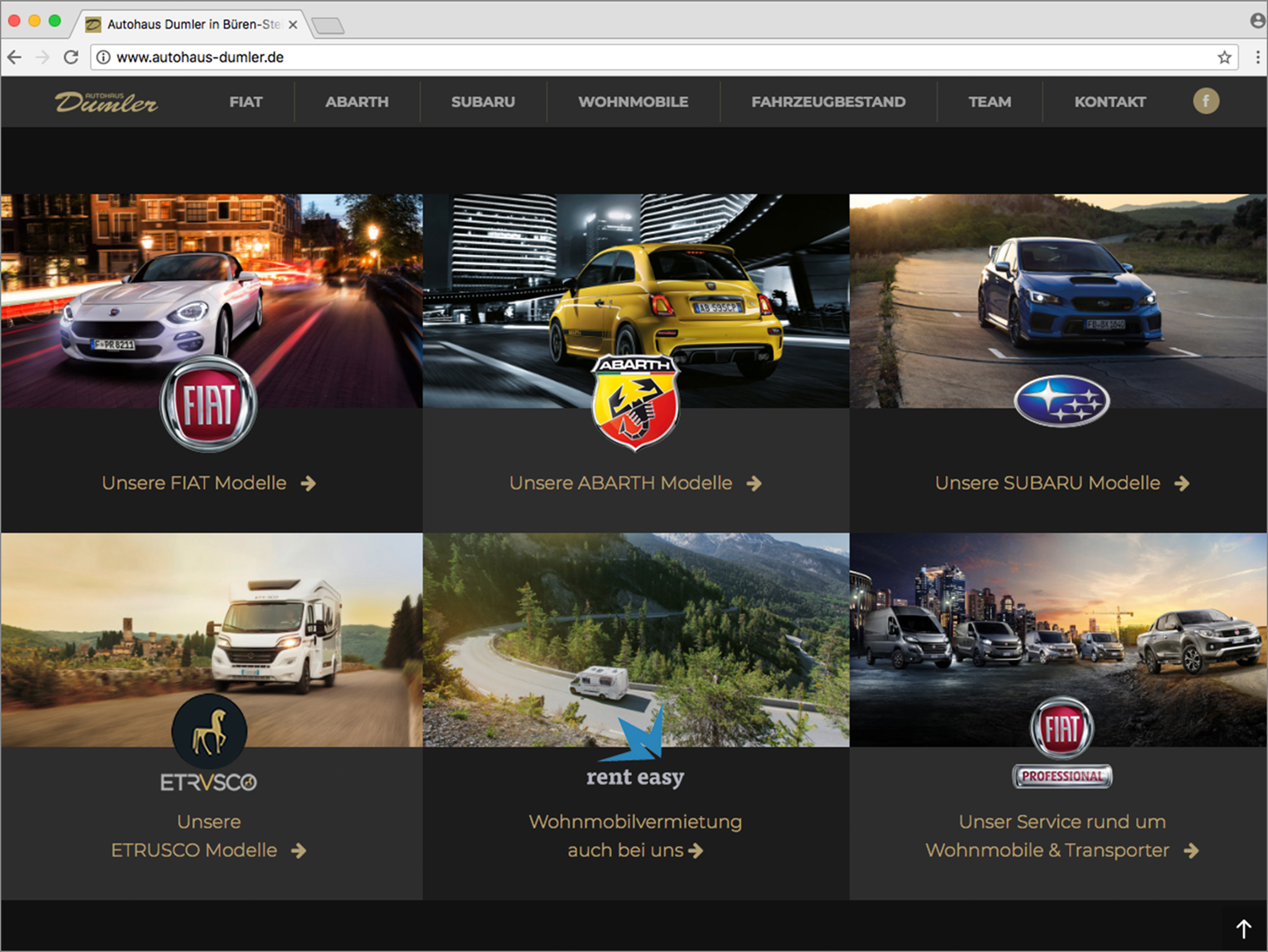Click the blue Subaru star logo
The width and height of the screenshot is (1268, 952).
point(1062,401)
